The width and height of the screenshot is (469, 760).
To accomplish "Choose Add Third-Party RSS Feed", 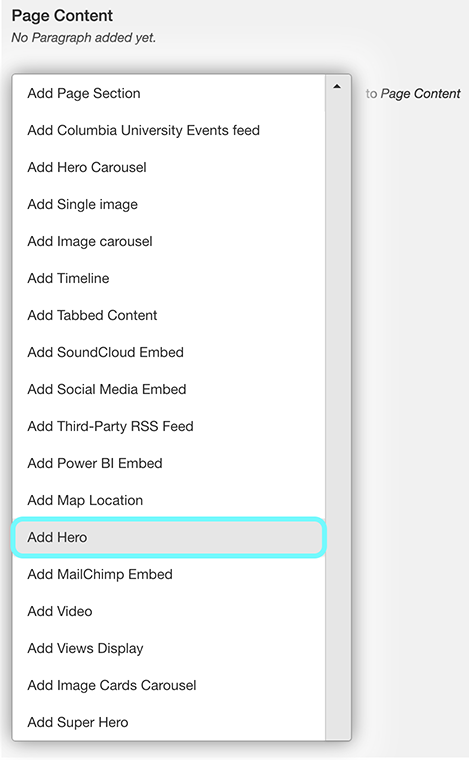I will (x=169, y=426).
